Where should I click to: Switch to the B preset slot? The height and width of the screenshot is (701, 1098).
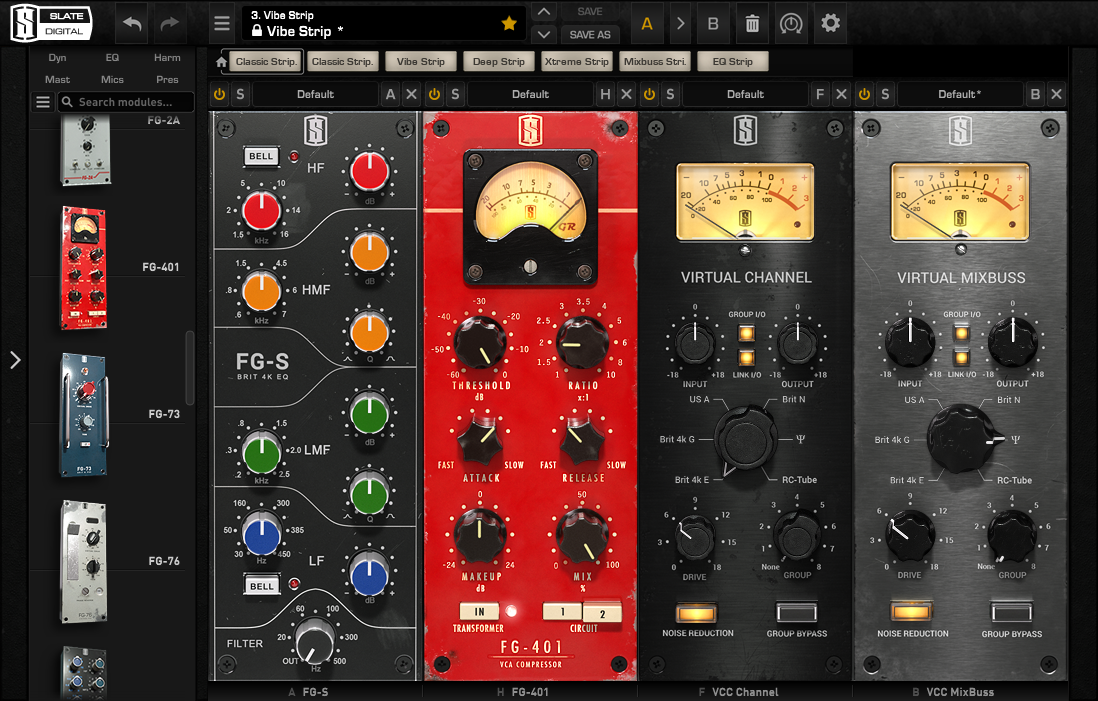(713, 23)
